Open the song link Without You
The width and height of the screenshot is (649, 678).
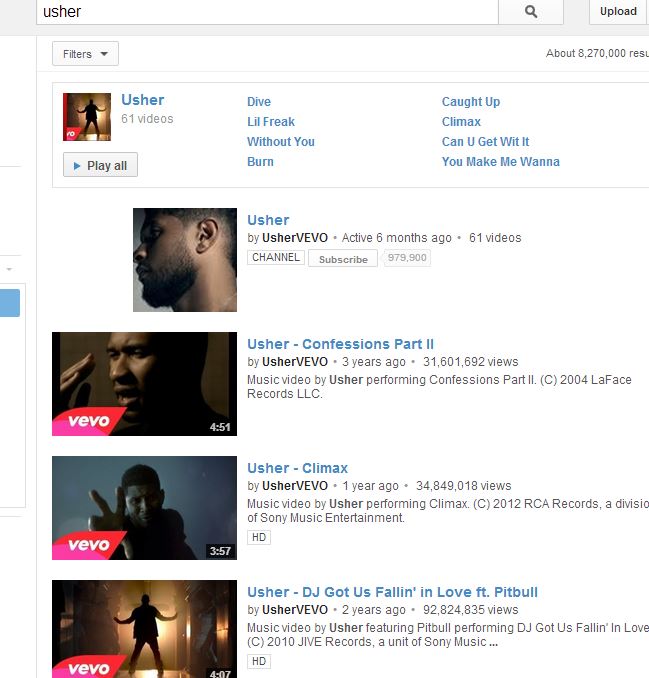[281, 142]
